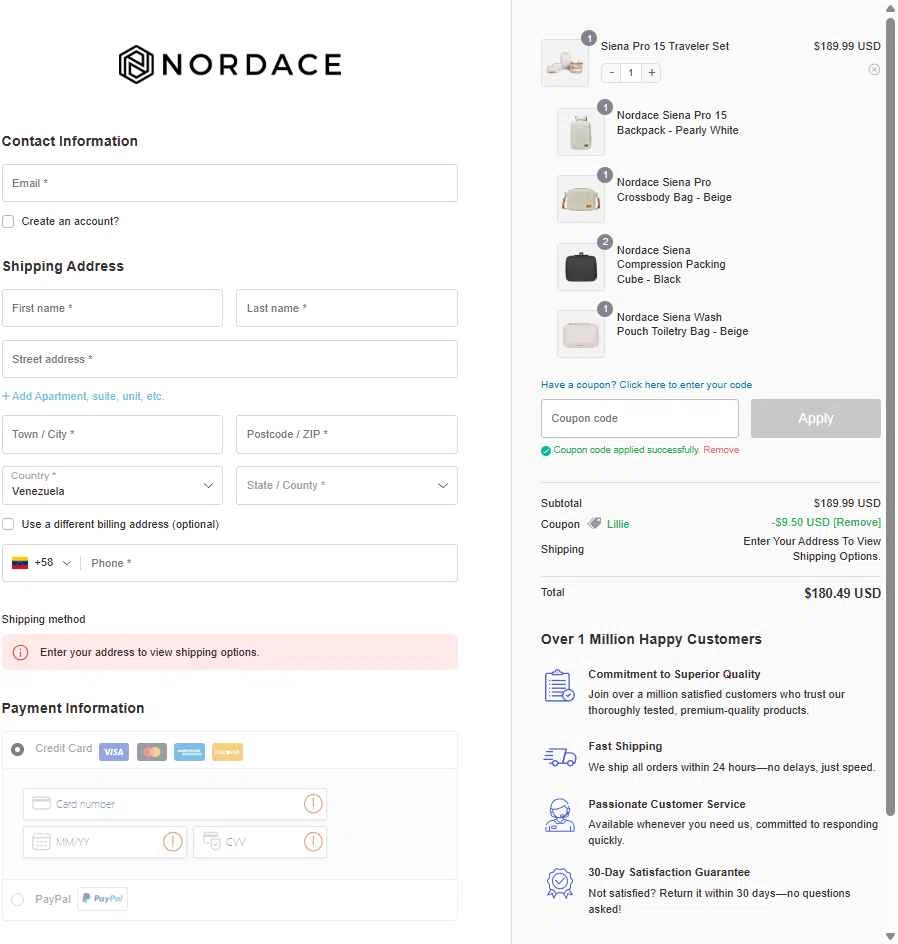Screen dimensions: 898x944
Task: Click the order summary scrollbar thumb
Action: pyautogui.click(x=890, y=415)
